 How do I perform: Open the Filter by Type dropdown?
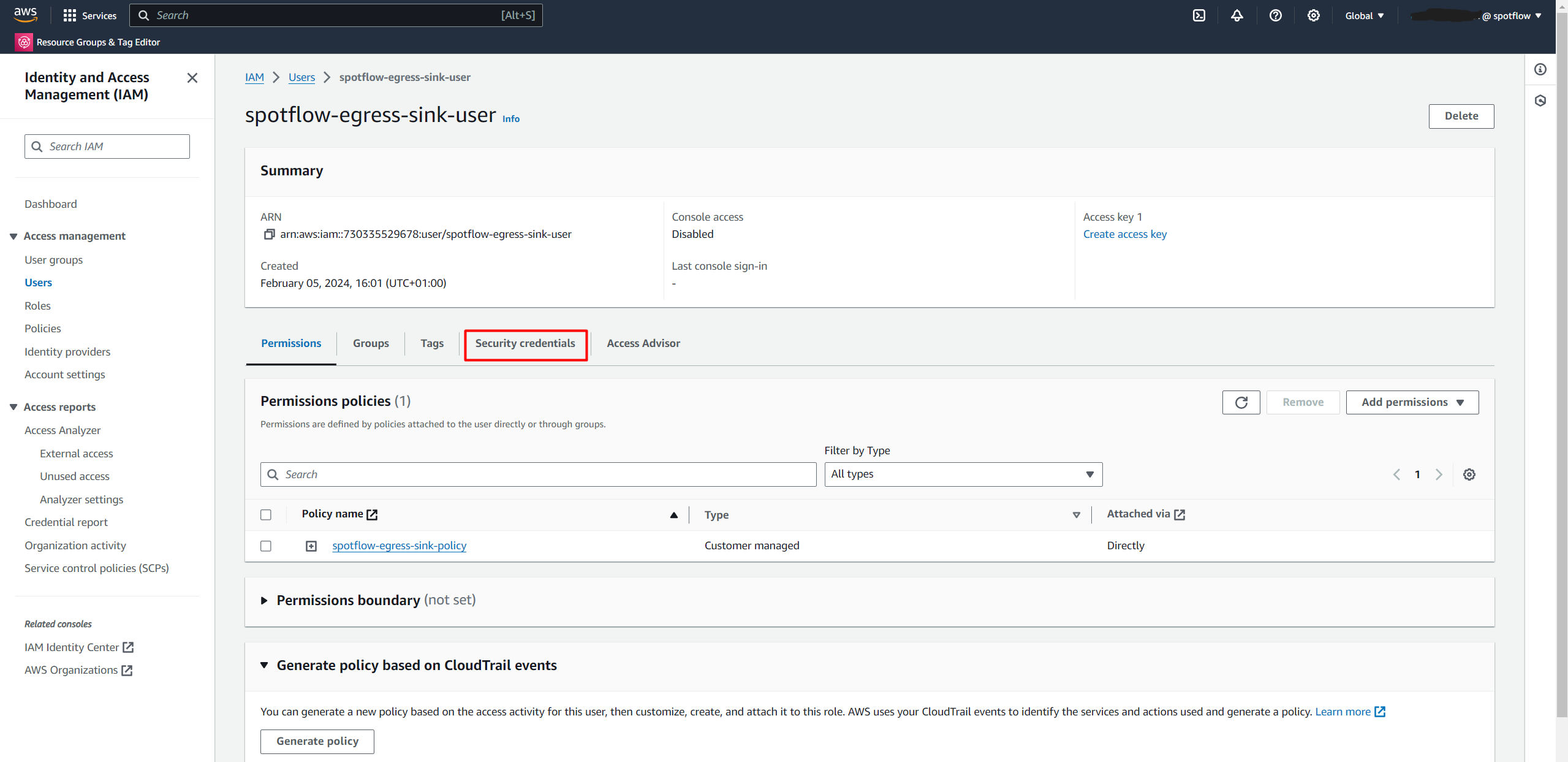[963, 474]
